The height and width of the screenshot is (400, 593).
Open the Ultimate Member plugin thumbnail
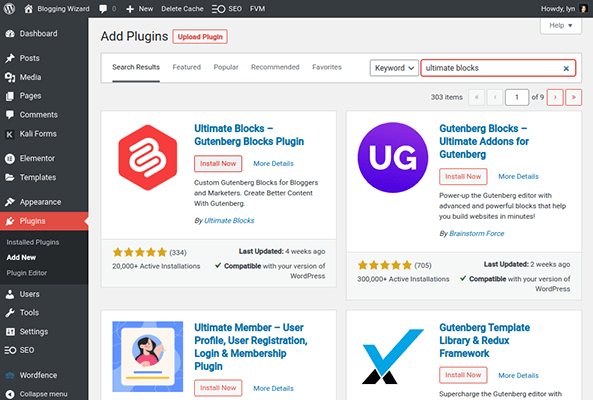tap(147, 357)
